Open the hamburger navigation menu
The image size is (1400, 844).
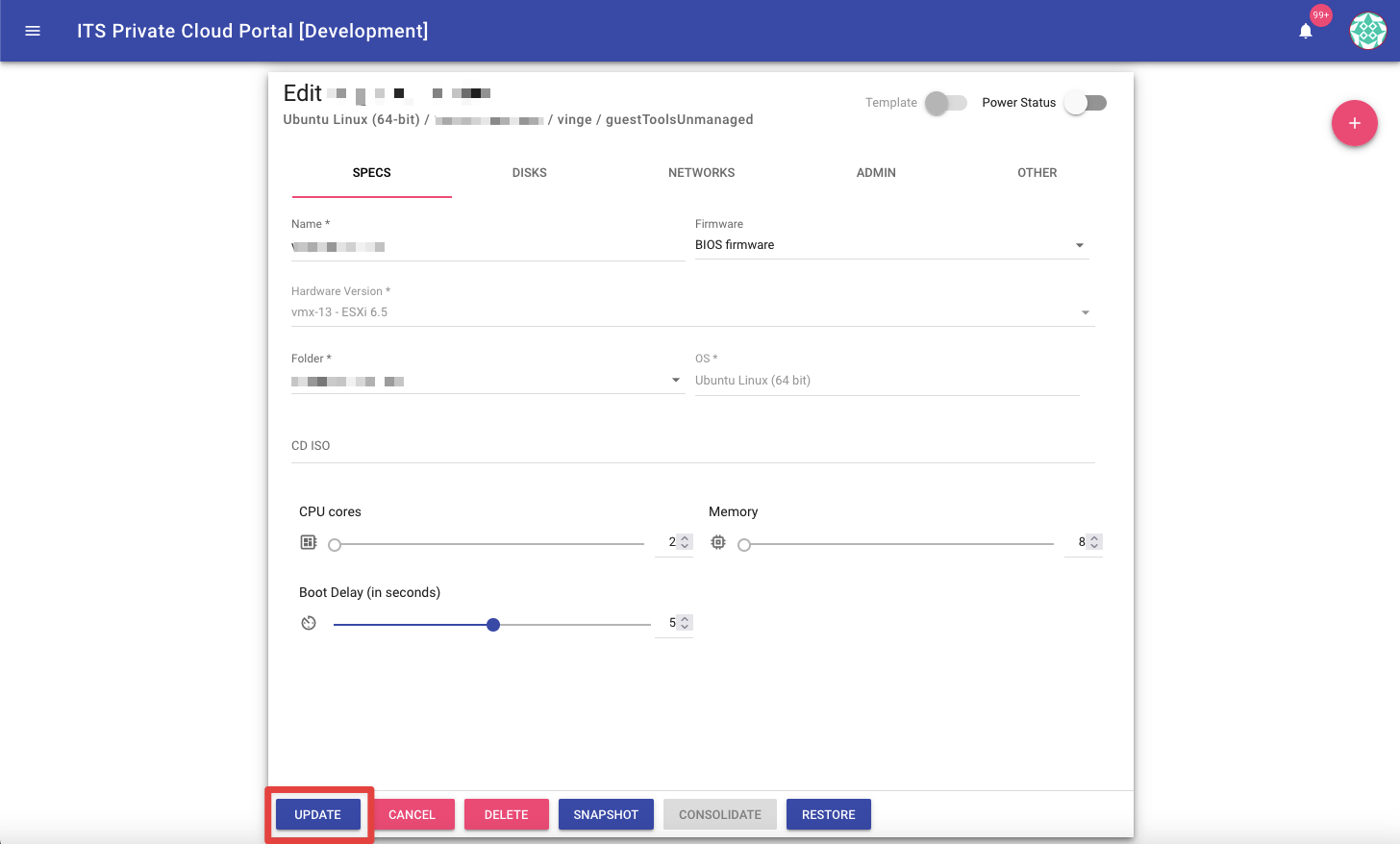[33, 31]
